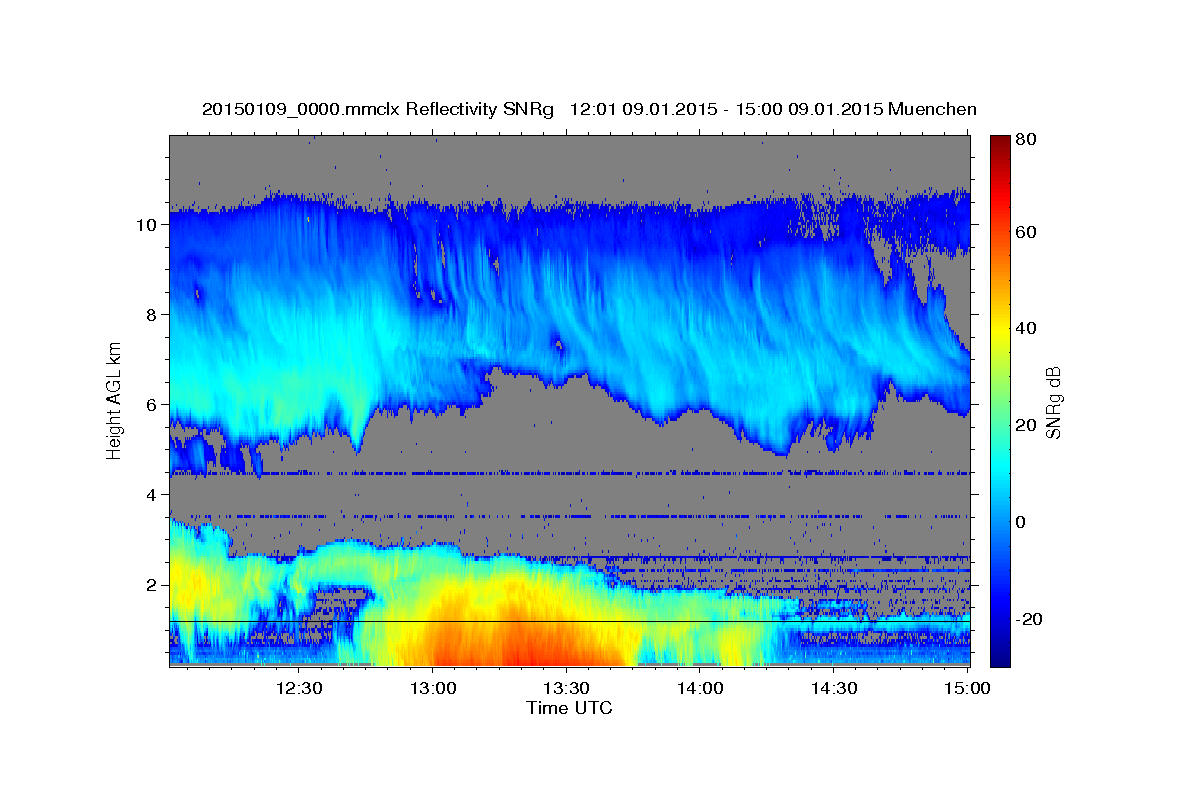Viewport: 1200px width, 800px height.
Task: Click the 14:30 time tick label
Action: pos(833,688)
